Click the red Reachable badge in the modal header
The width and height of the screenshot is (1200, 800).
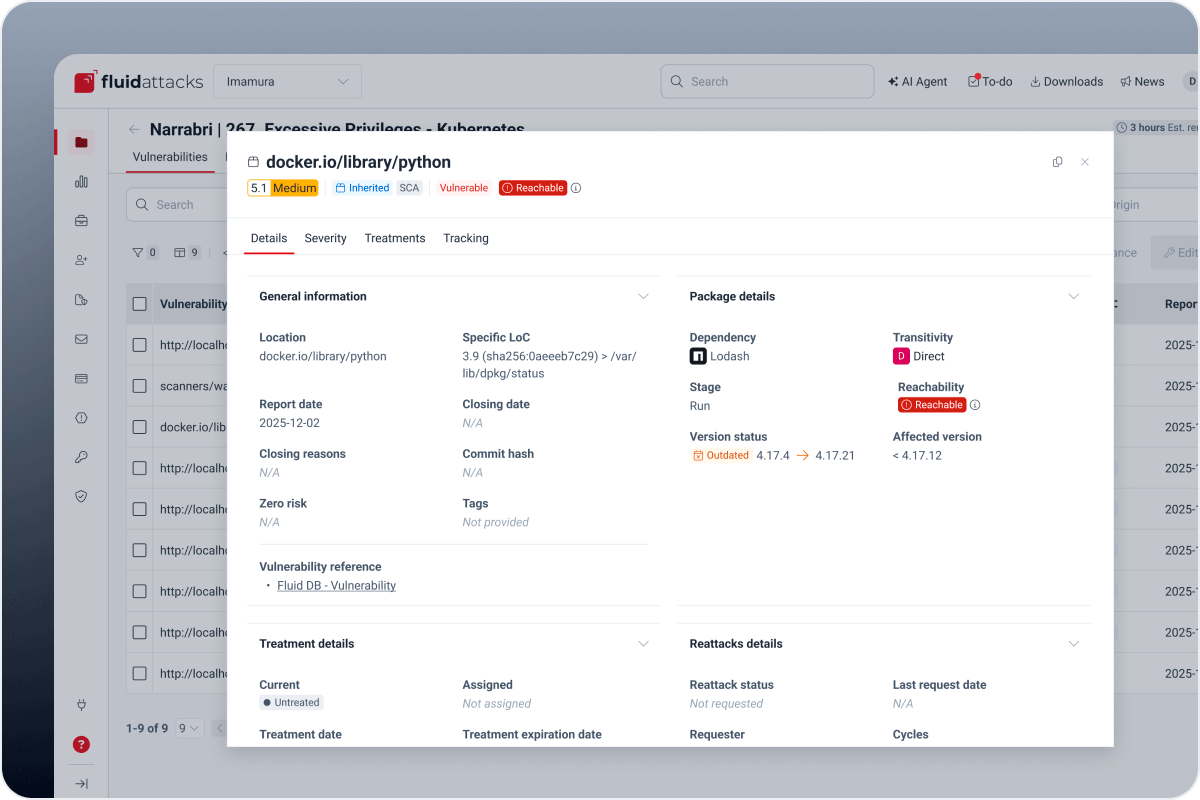point(533,188)
